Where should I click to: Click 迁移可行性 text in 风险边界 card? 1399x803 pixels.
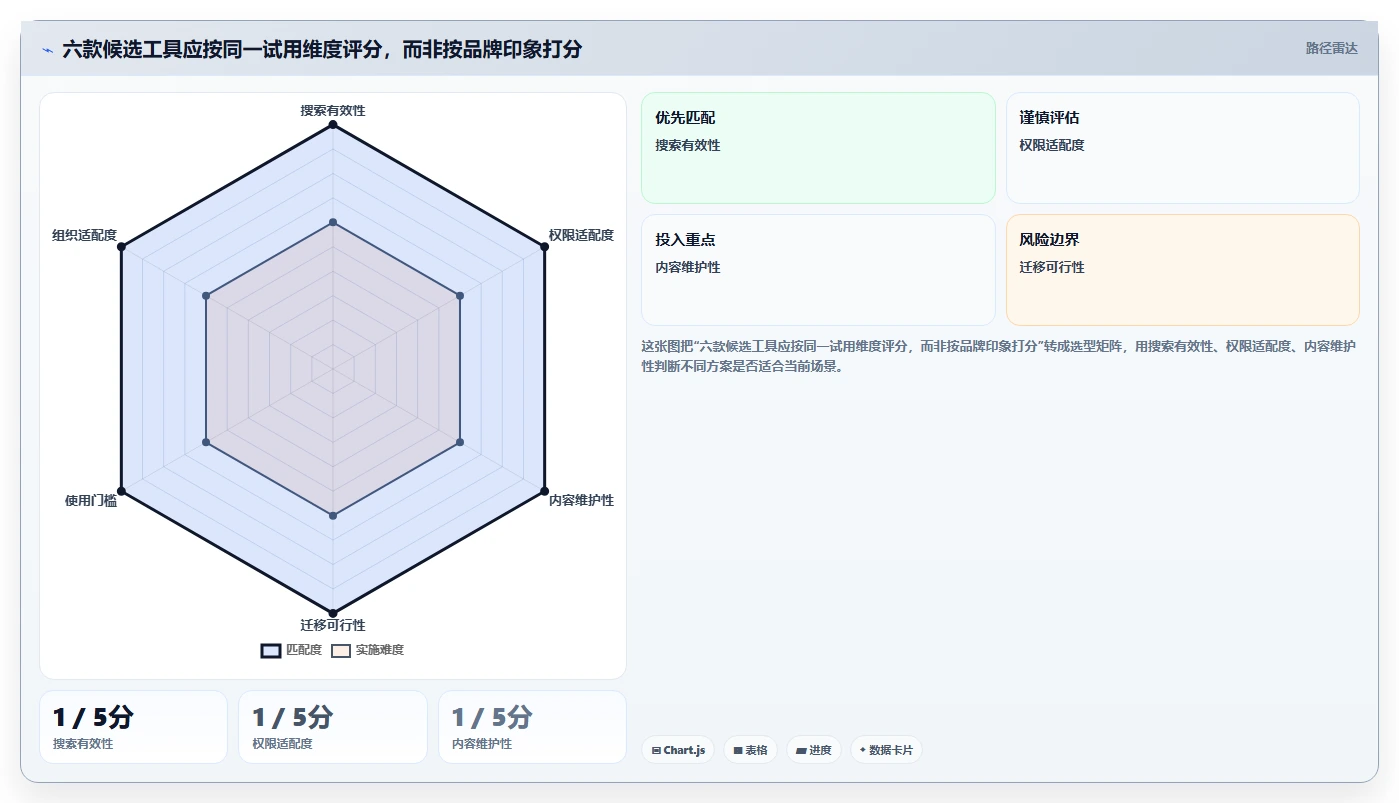coord(1052,267)
